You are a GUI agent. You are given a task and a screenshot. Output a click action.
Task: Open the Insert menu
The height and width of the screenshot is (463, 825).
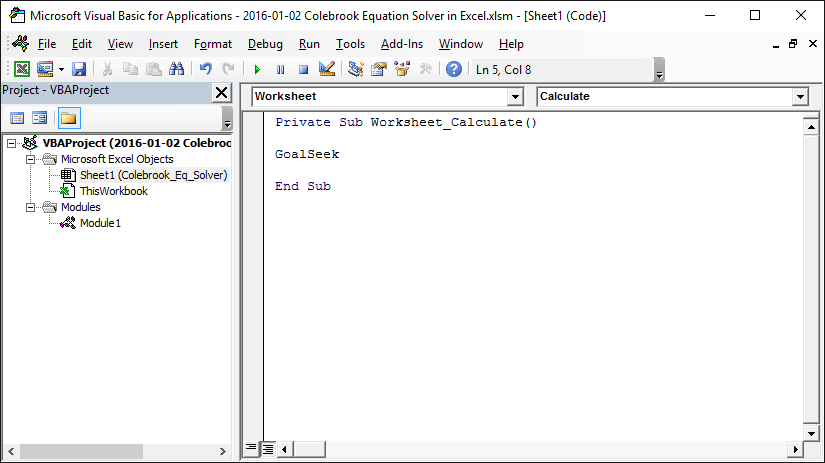163,44
